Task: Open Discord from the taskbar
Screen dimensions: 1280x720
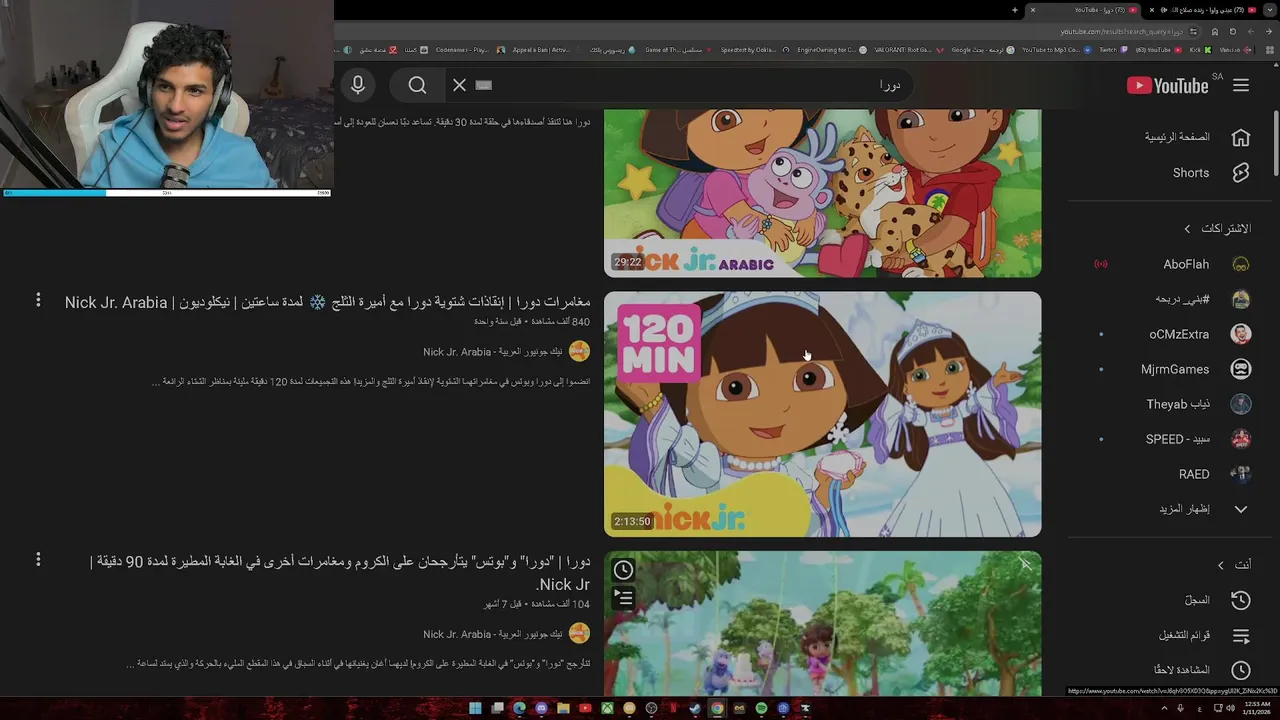Action: [x=542, y=708]
